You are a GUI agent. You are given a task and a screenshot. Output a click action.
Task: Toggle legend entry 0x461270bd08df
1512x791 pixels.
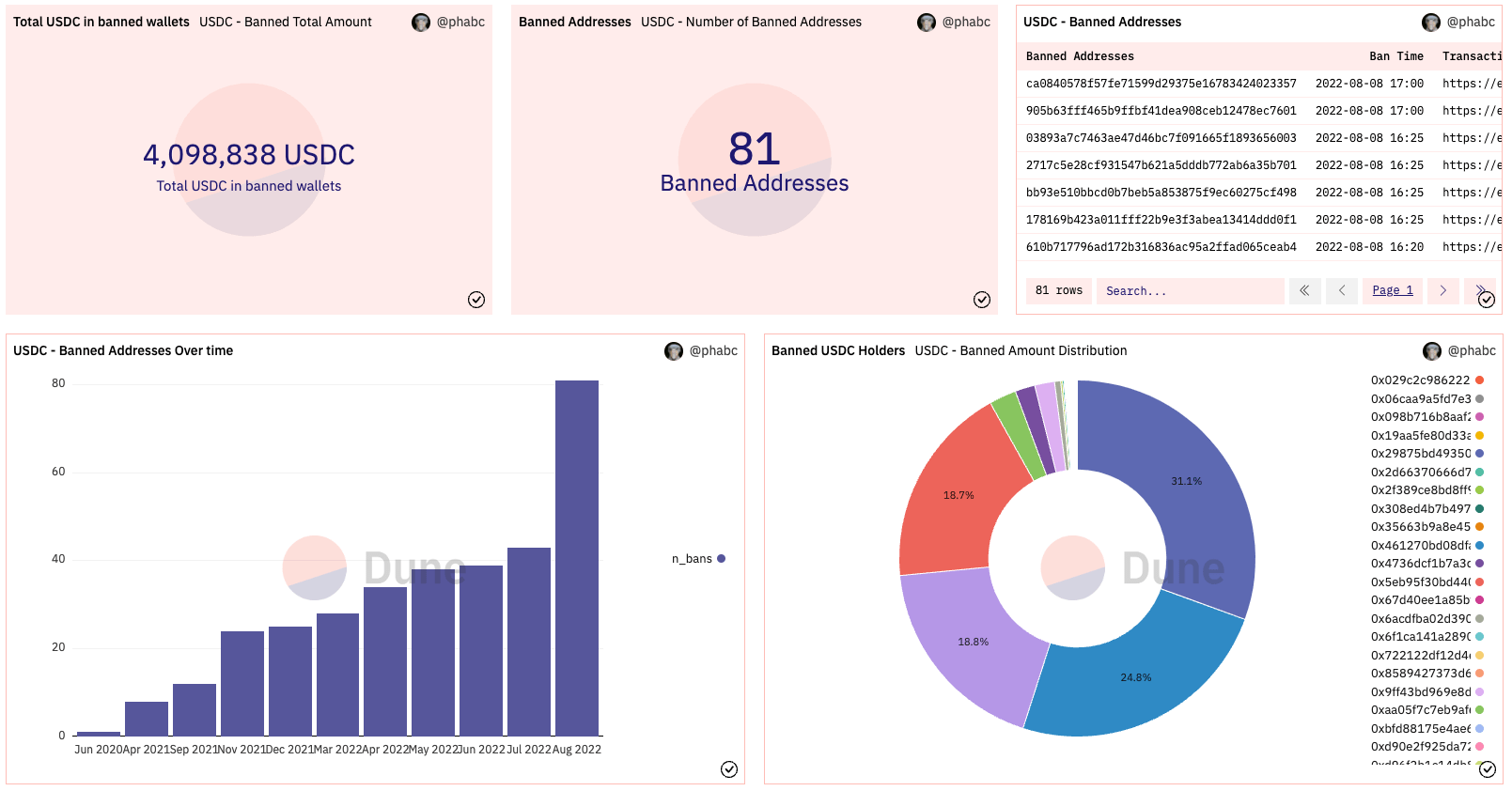1426,546
